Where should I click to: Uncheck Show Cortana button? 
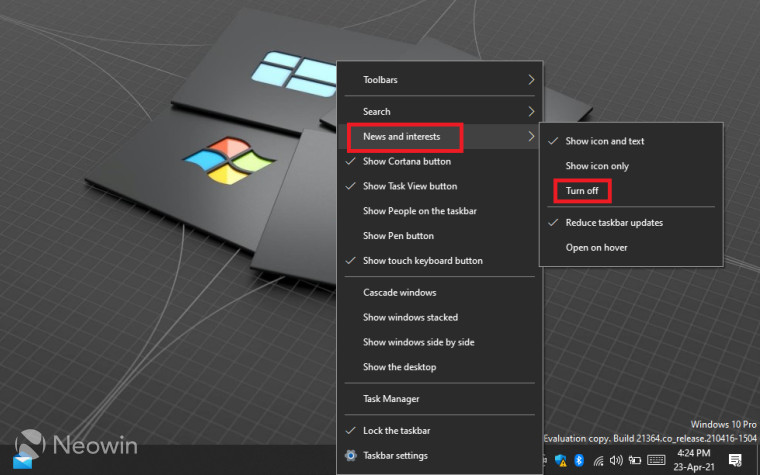point(440,161)
